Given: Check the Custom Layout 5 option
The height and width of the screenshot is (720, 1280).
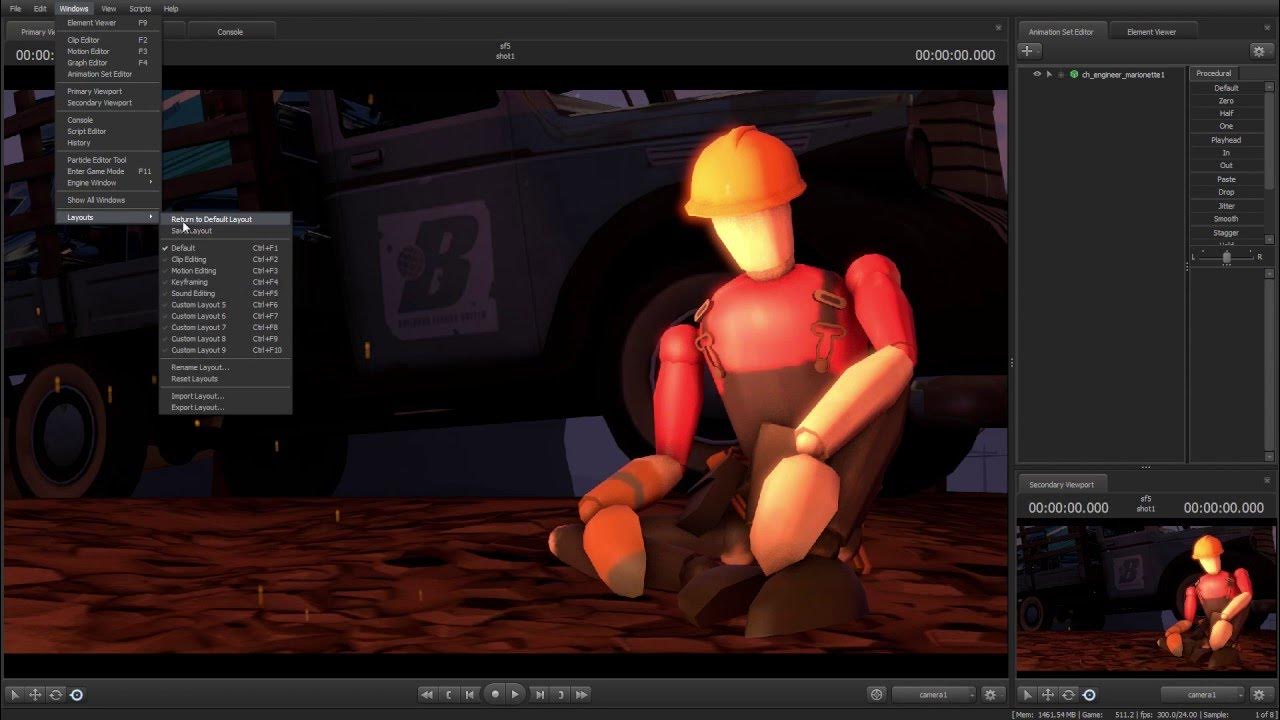Looking at the screenshot, I should tap(225, 305).
